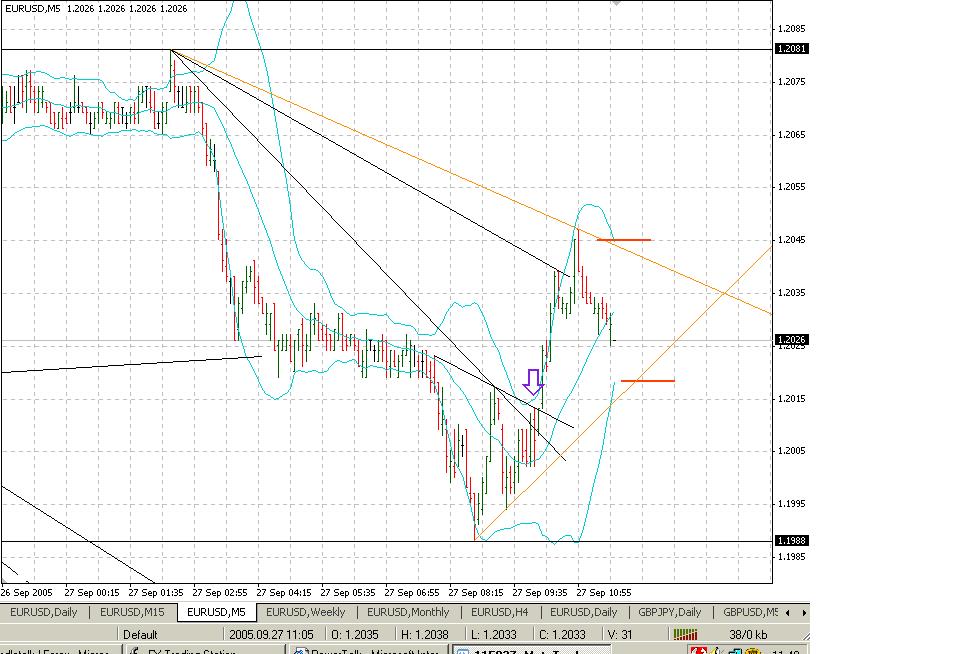
Task: Click the 27 Sep 05:35 time label
Action: 348,593
